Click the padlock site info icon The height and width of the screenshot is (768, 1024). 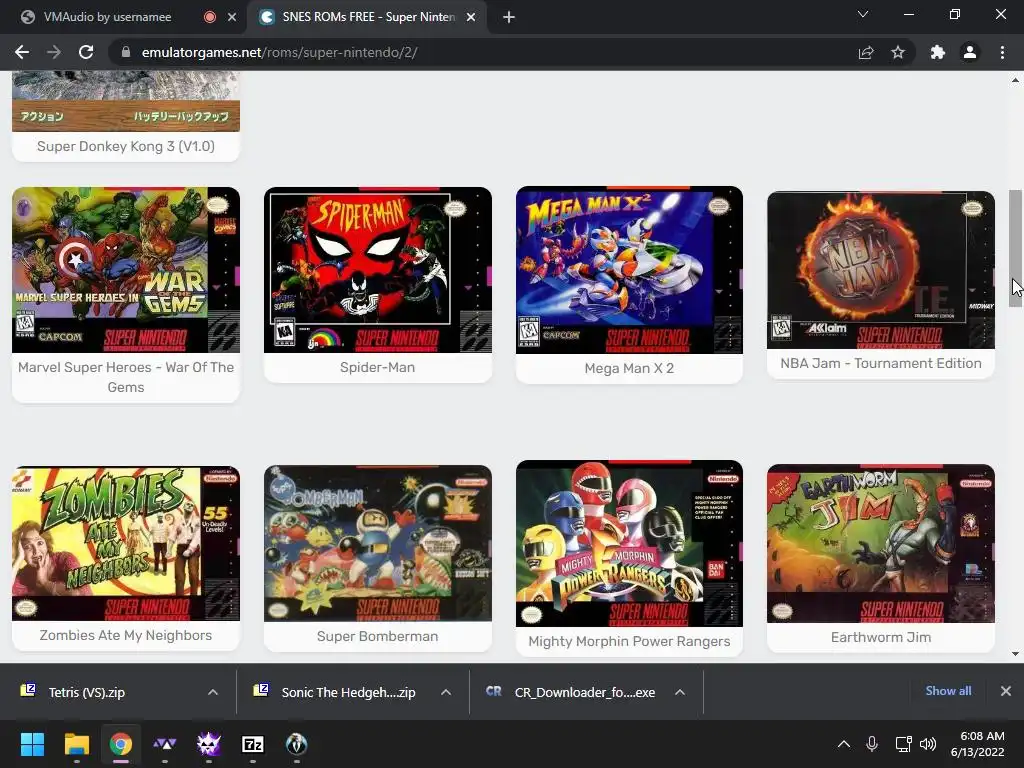click(126, 52)
